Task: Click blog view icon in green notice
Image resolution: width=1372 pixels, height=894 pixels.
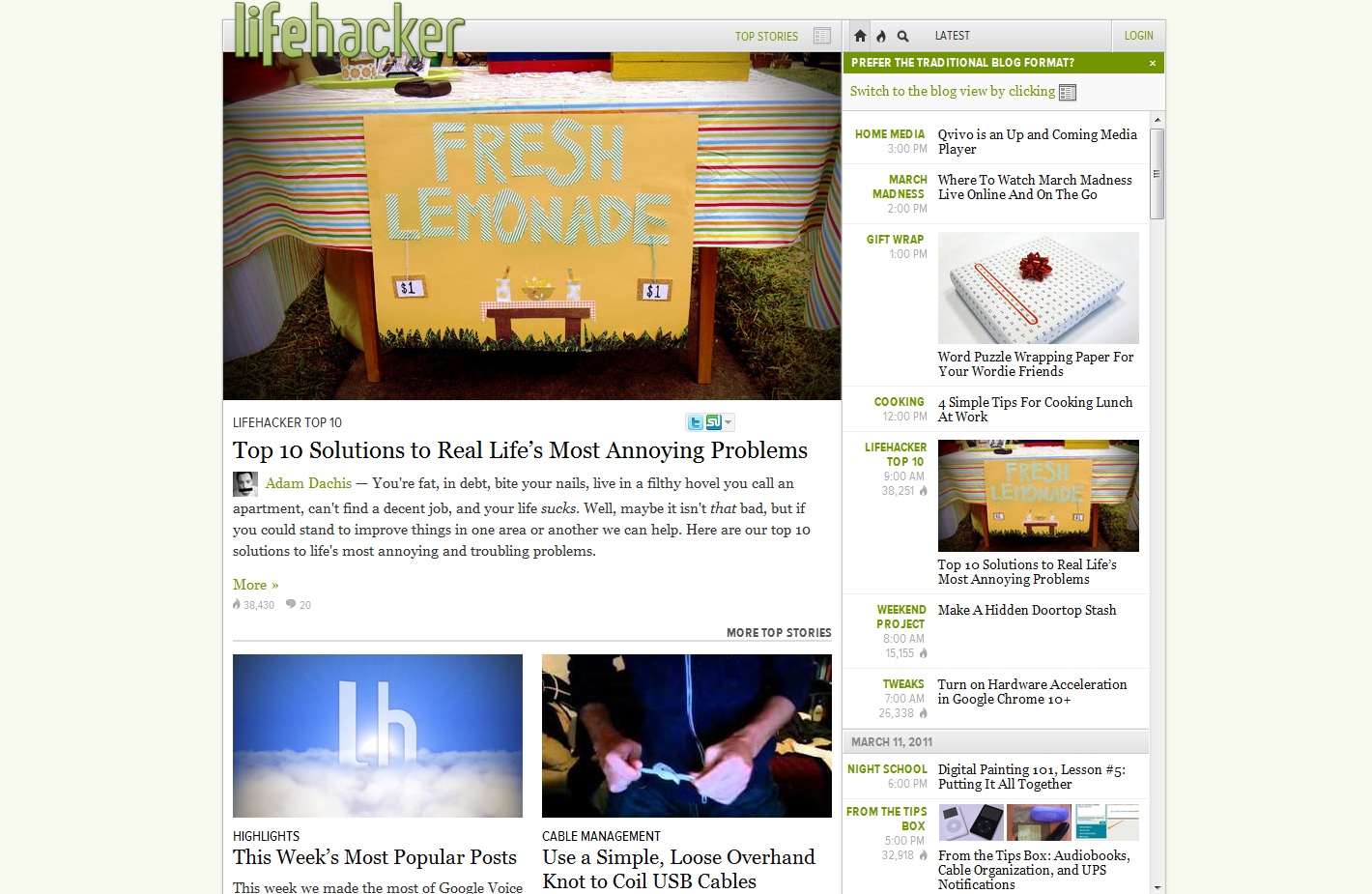Action: 1068,92
